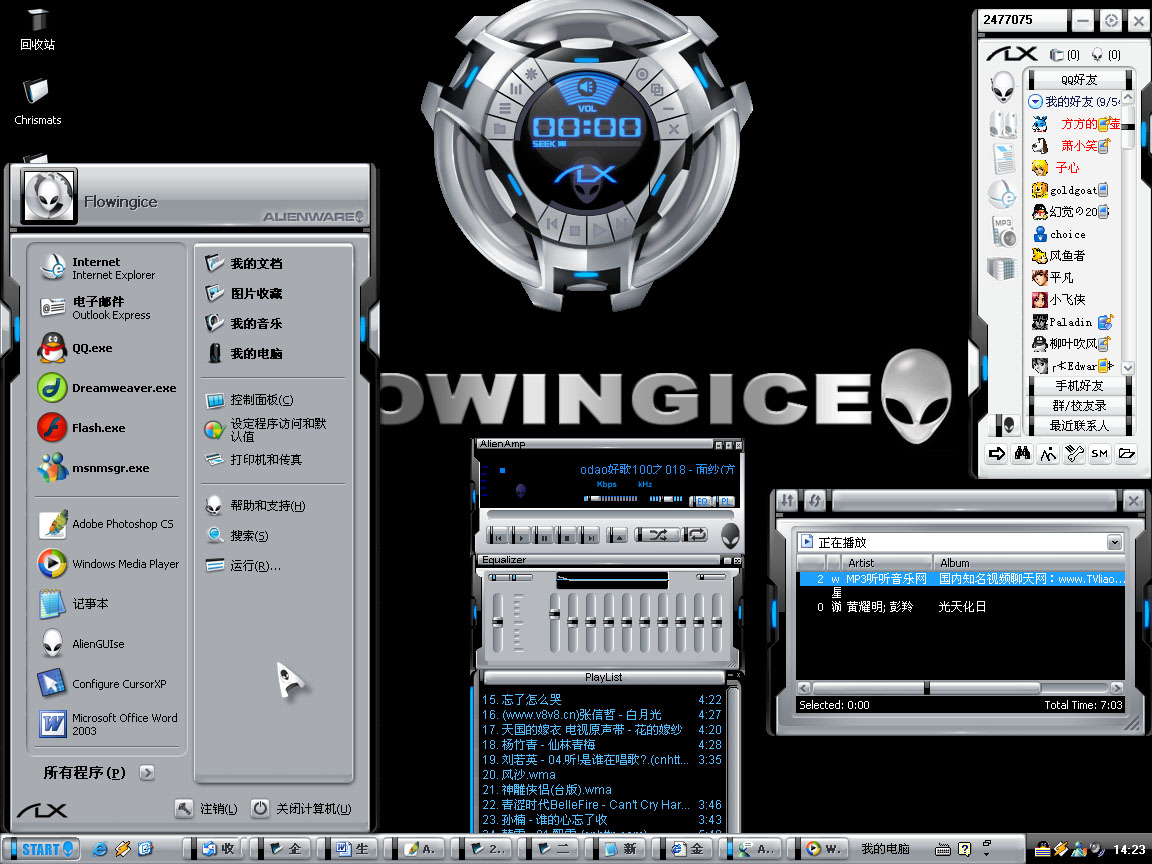
Task: Click the building icon in QQ sidebar
Action: click(1001, 267)
